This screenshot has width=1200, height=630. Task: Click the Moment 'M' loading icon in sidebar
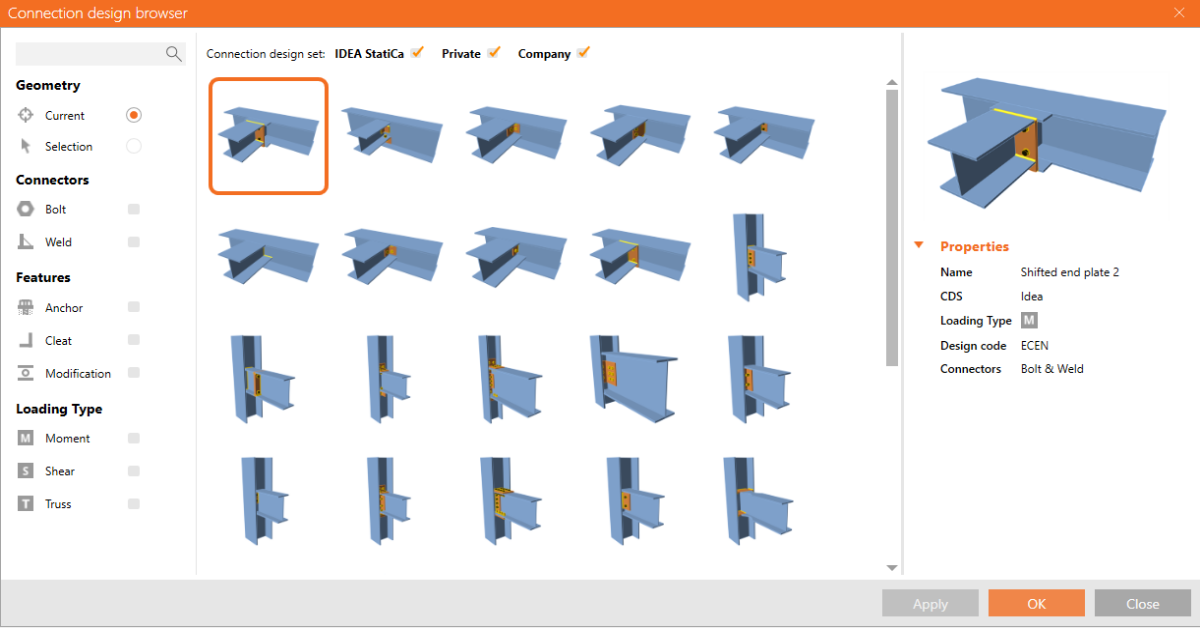point(26,438)
